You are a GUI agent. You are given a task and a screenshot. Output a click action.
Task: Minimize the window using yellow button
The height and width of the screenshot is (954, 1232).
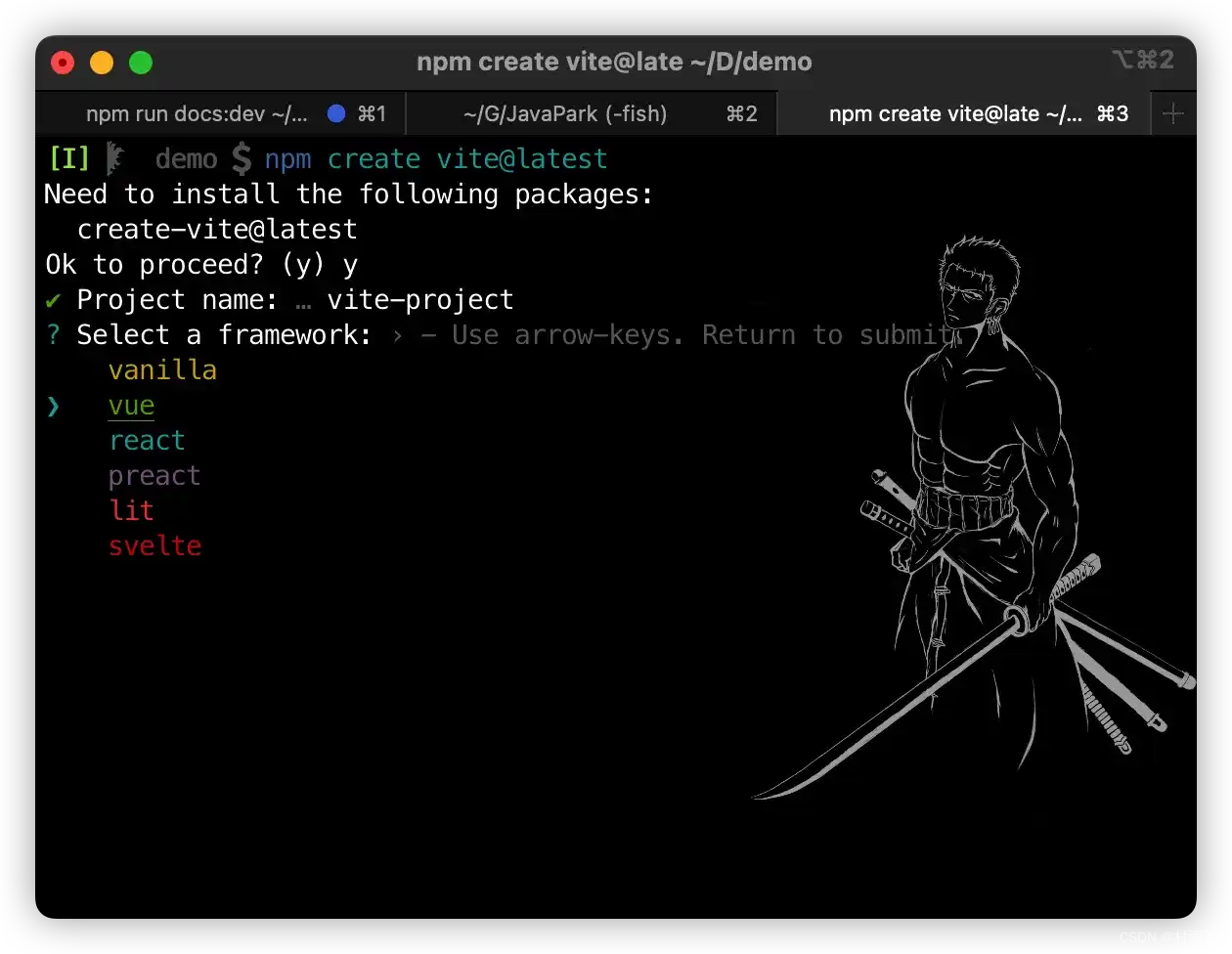click(x=102, y=63)
